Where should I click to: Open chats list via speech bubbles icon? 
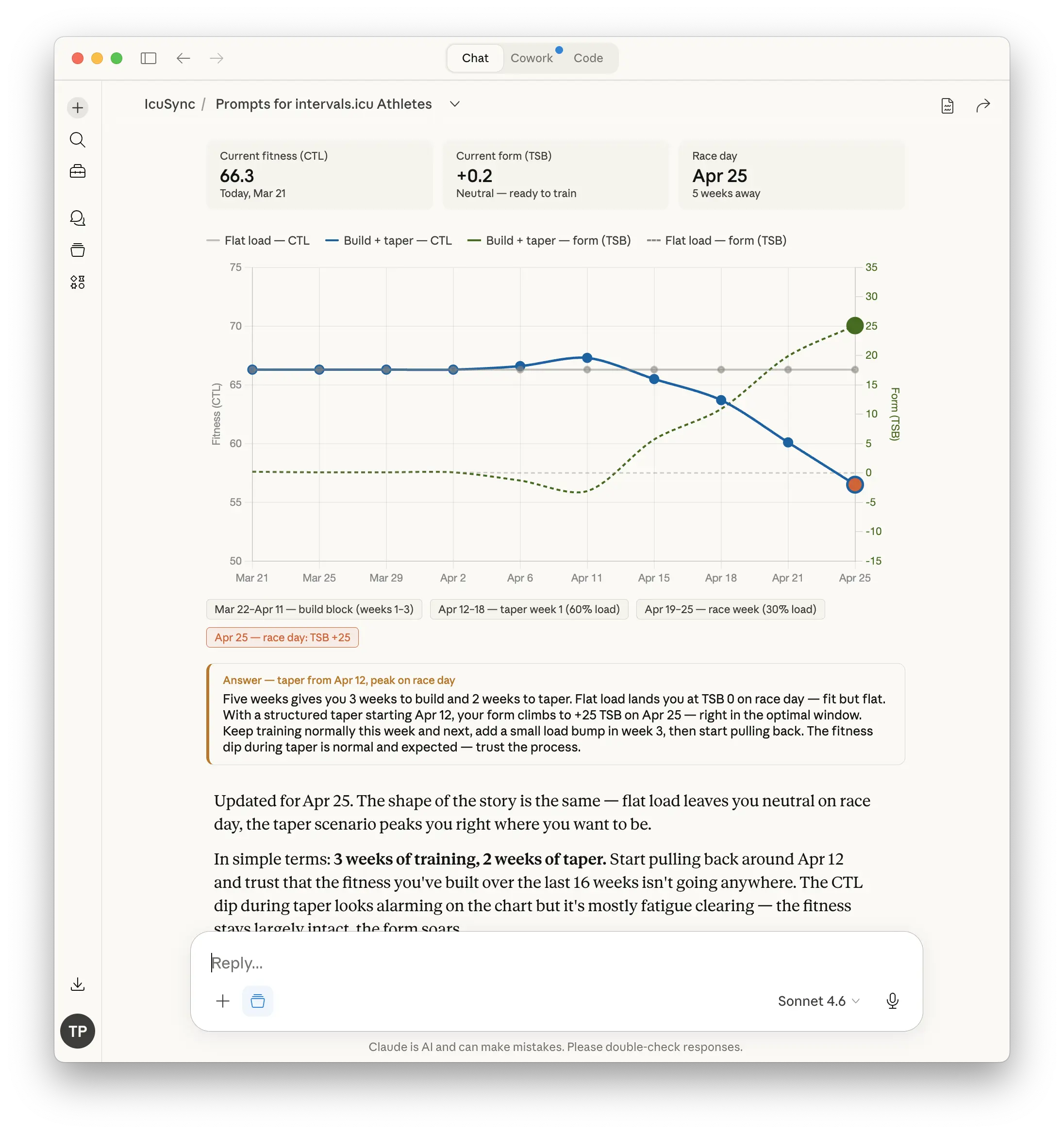click(78, 218)
